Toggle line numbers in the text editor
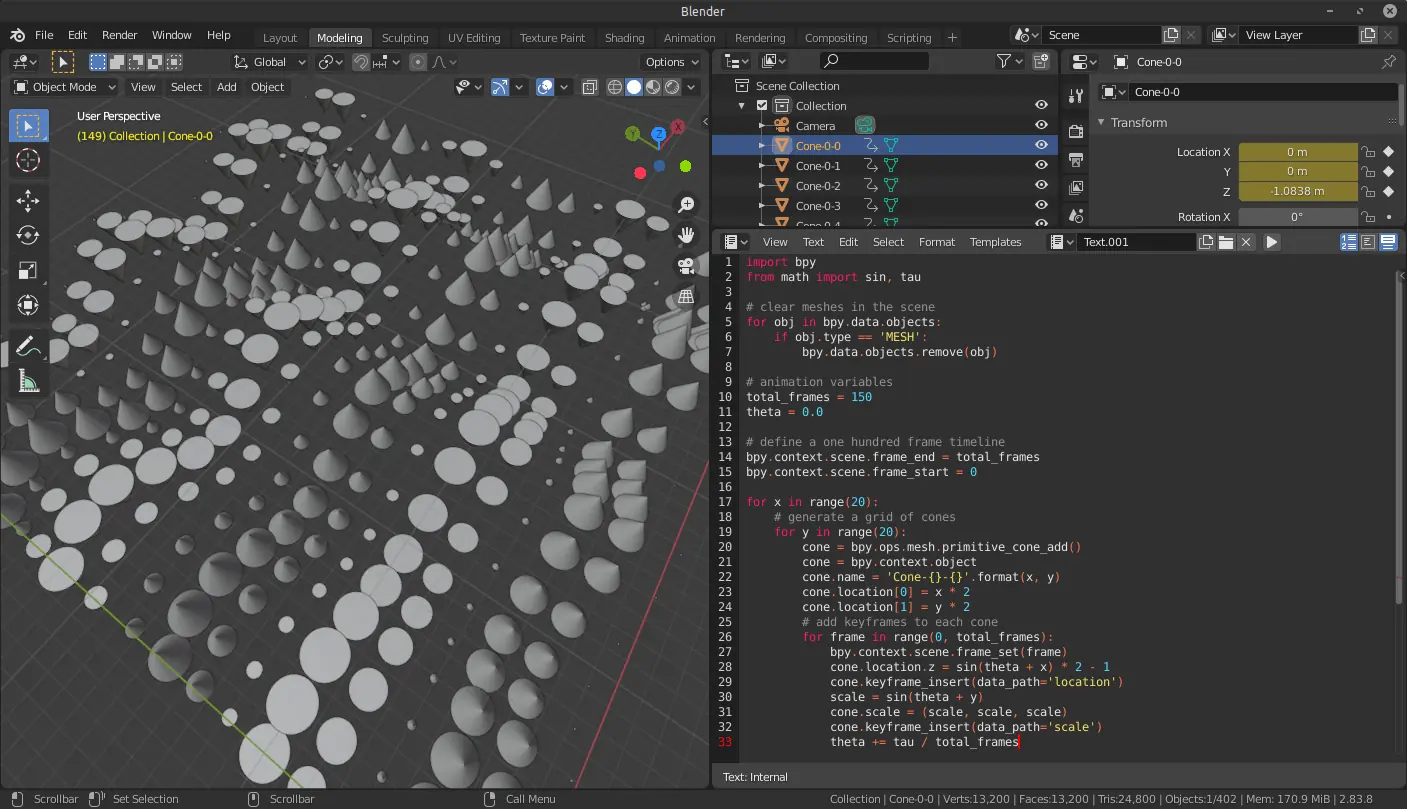Image resolution: width=1407 pixels, height=809 pixels. tap(1349, 241)
